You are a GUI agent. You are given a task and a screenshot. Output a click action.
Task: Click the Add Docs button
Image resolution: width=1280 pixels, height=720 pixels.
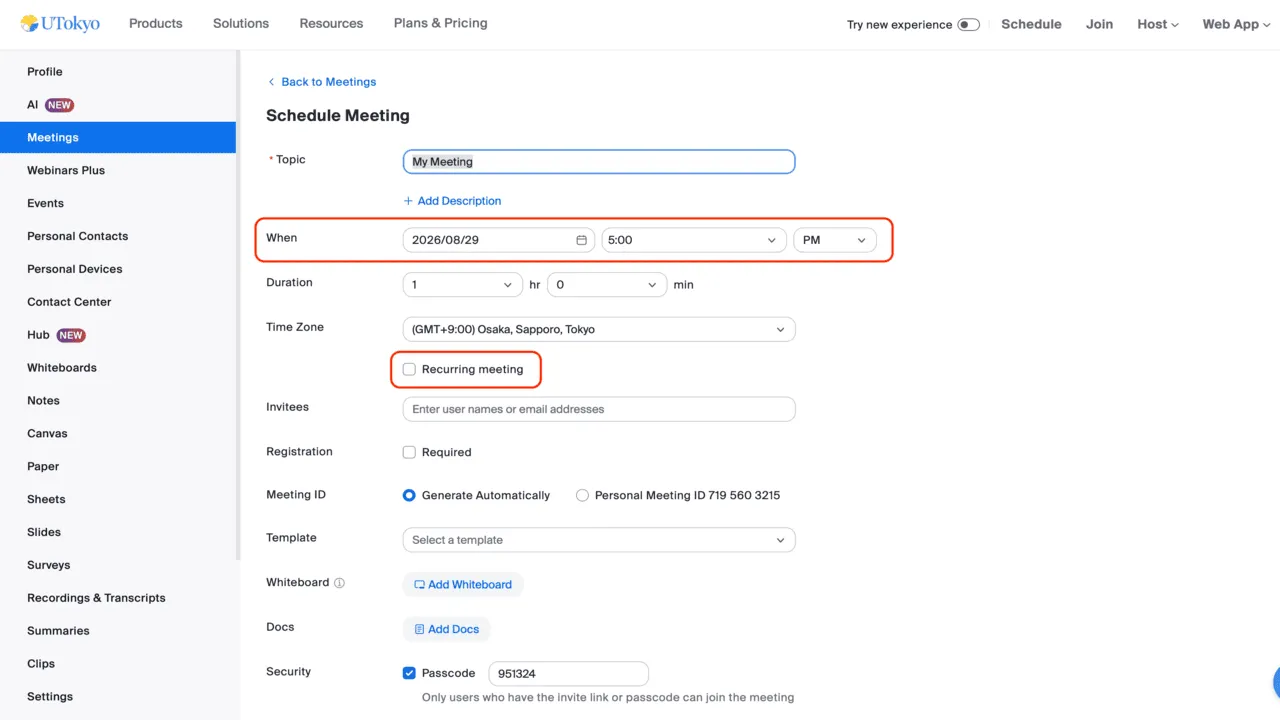[446, 629]
